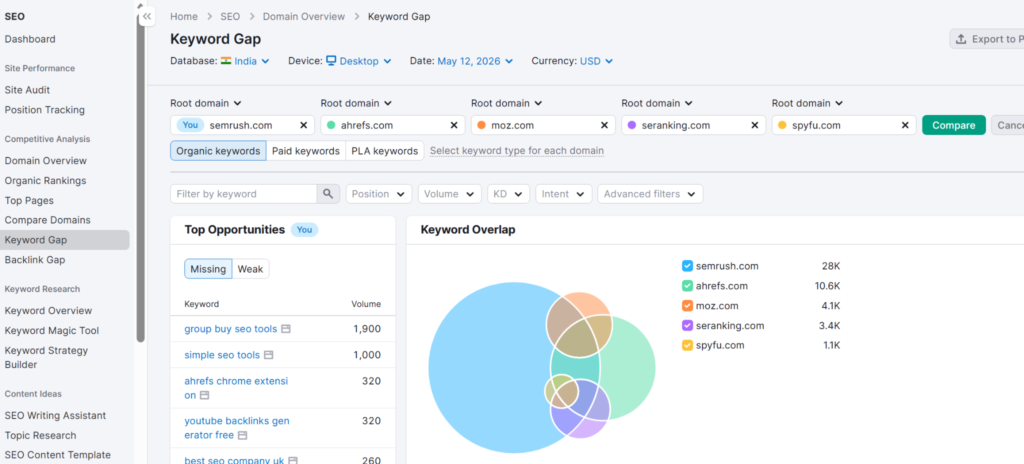
Task: Click the Export upload icon
Action: click(961, 39)
